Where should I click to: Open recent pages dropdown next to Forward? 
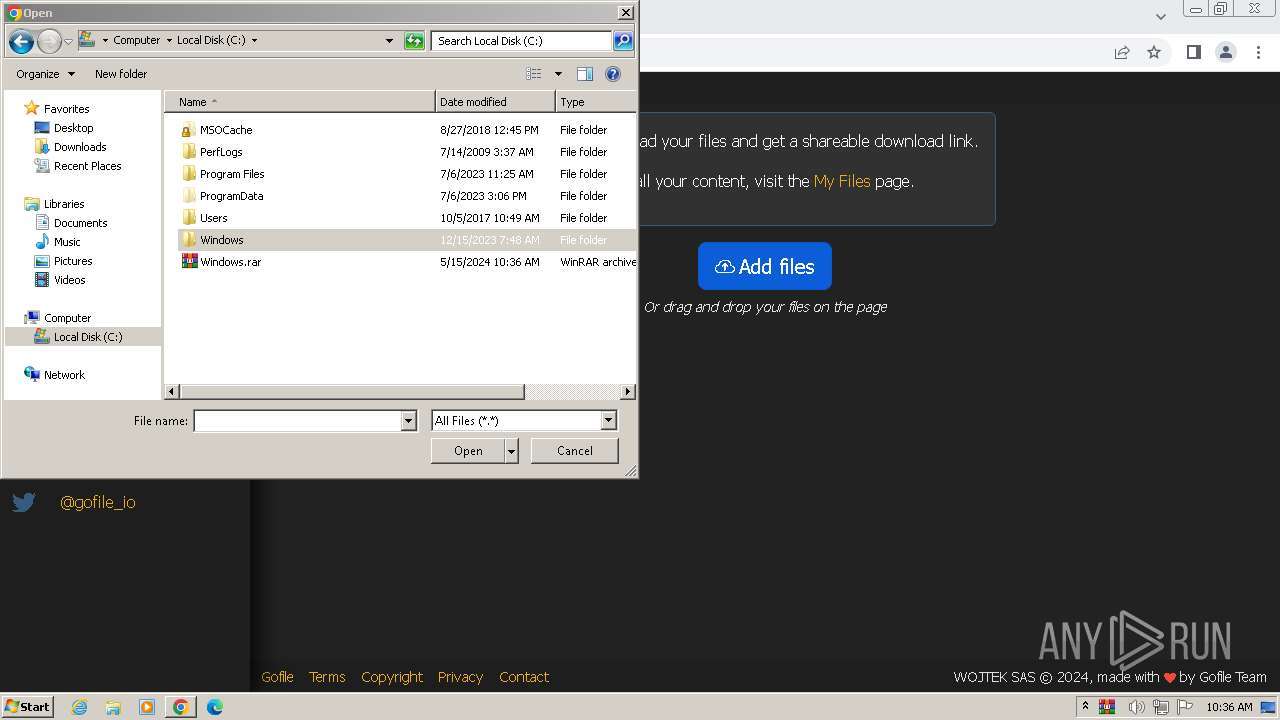(x=68, y=41)
